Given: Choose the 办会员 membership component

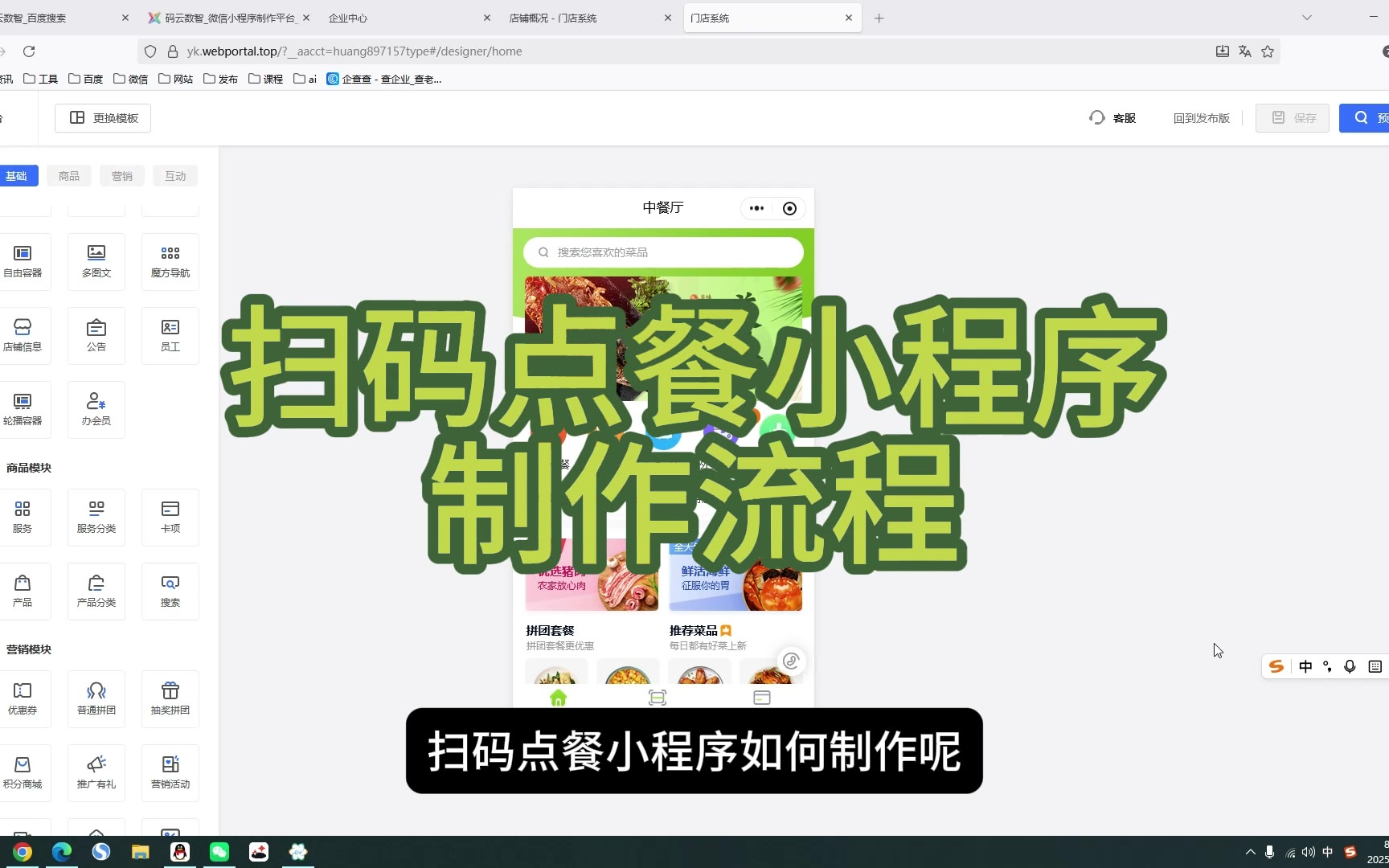Looking at the screenshot, I should 96,409.
